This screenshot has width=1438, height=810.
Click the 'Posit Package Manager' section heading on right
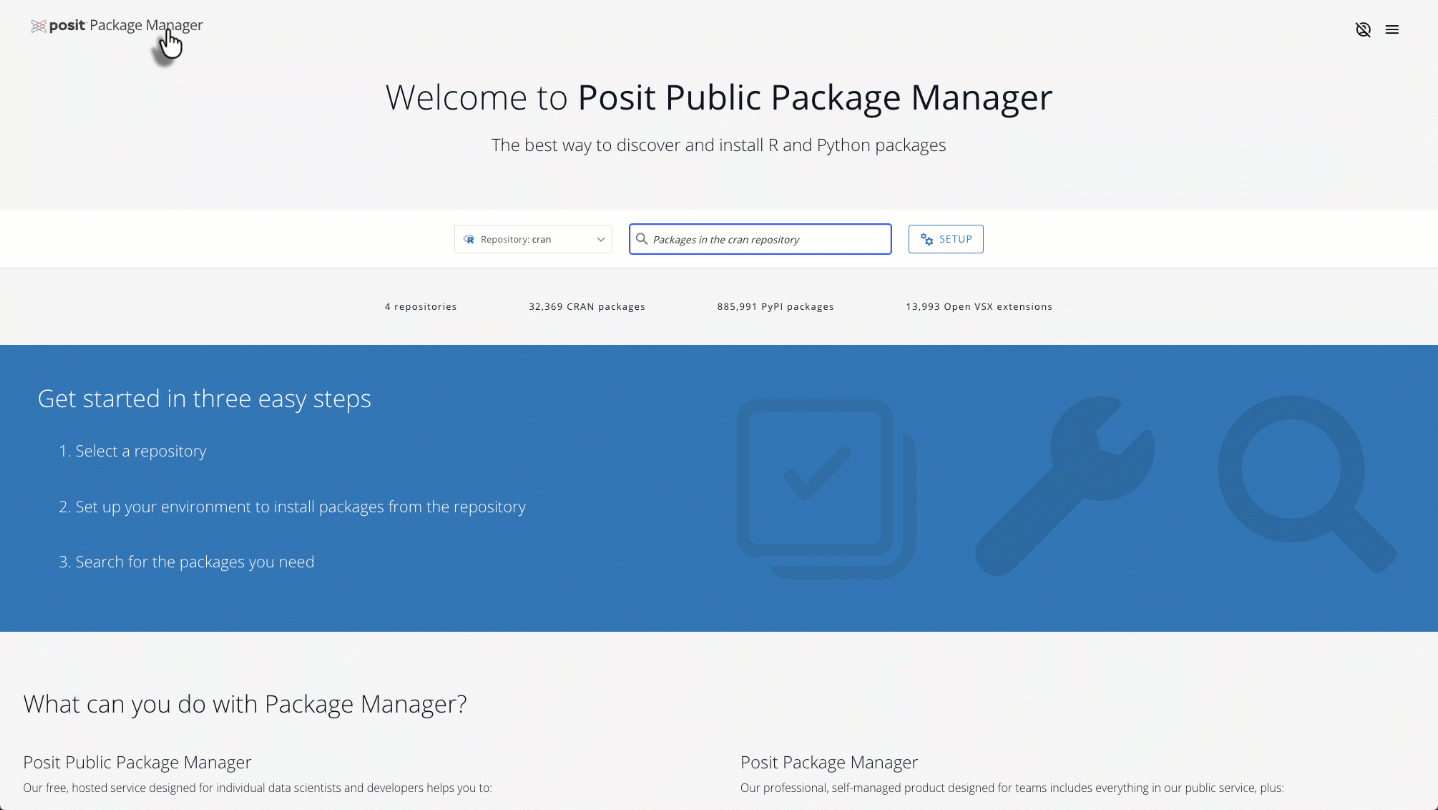click(829, 762)
